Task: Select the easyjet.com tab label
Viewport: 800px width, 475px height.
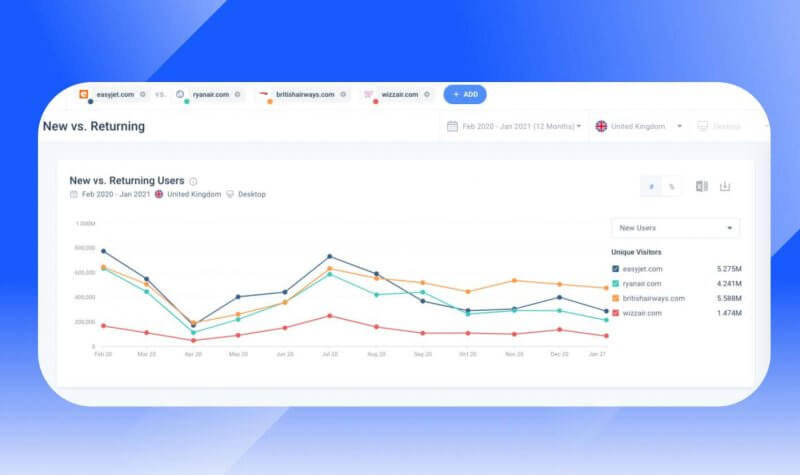Action: point(115,94)
